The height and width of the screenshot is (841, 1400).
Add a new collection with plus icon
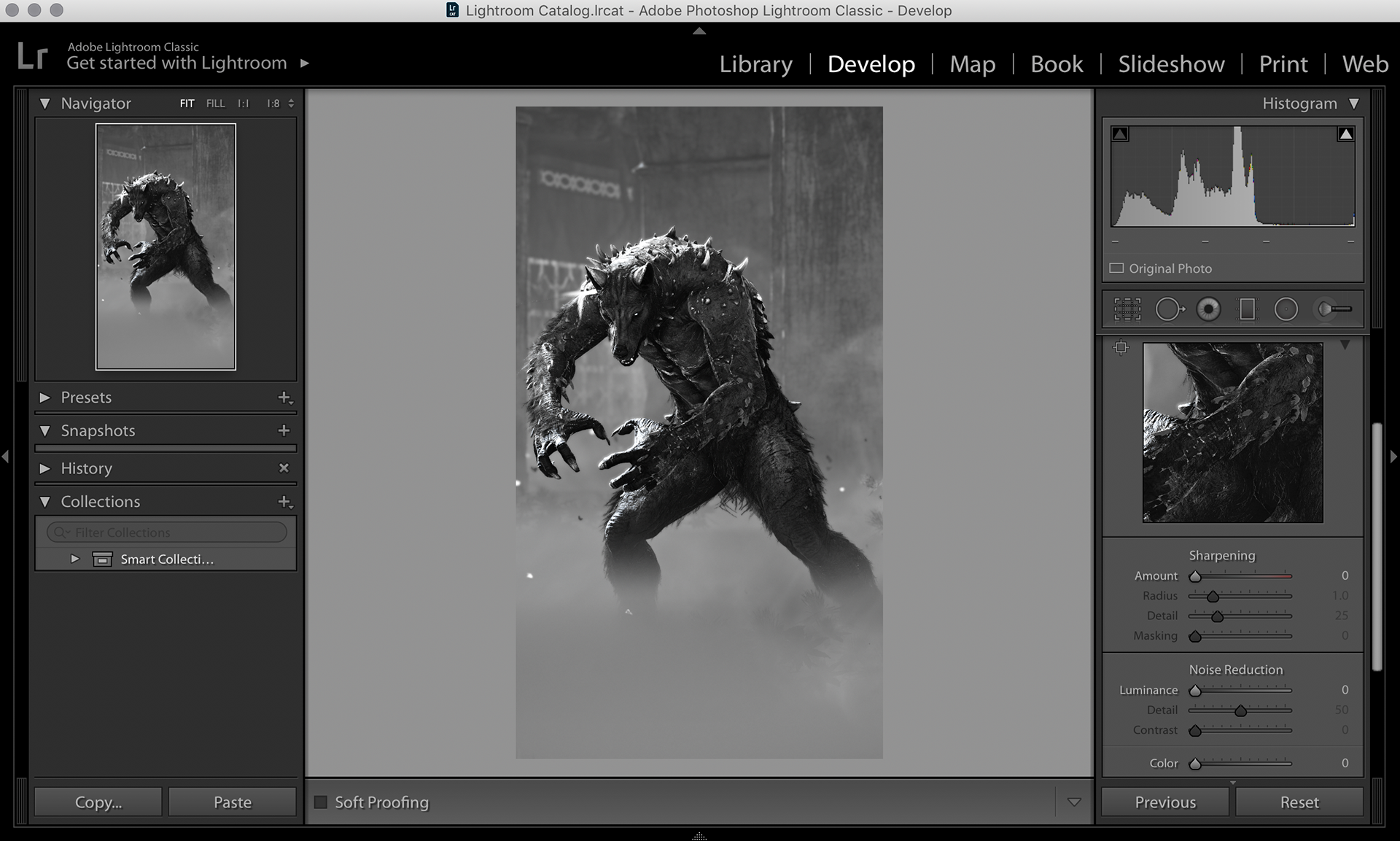click(284, 502)
